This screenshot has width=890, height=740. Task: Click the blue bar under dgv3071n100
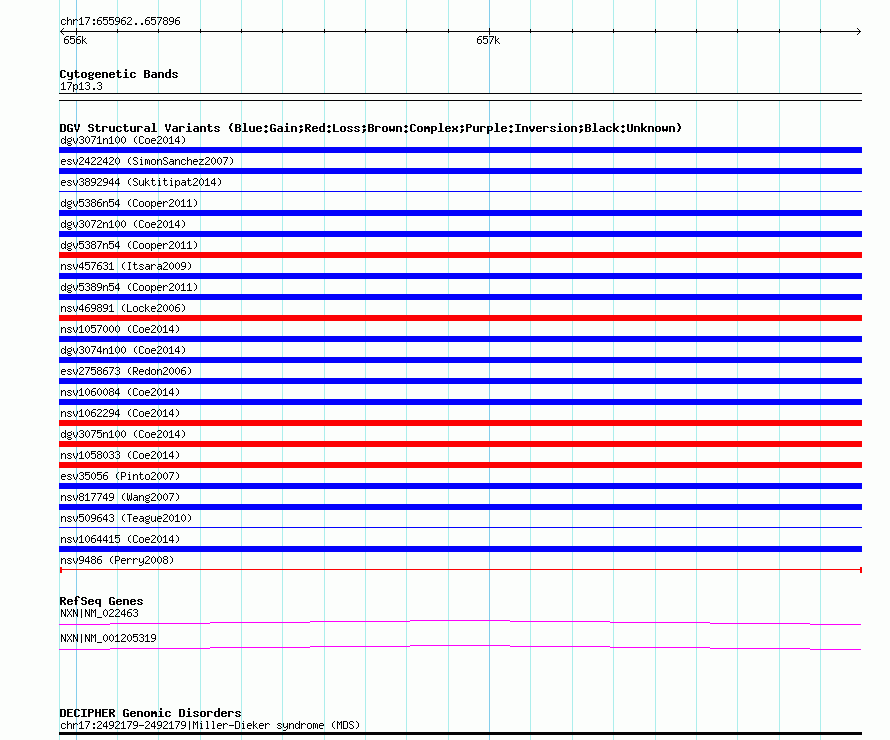pos(460,150)
